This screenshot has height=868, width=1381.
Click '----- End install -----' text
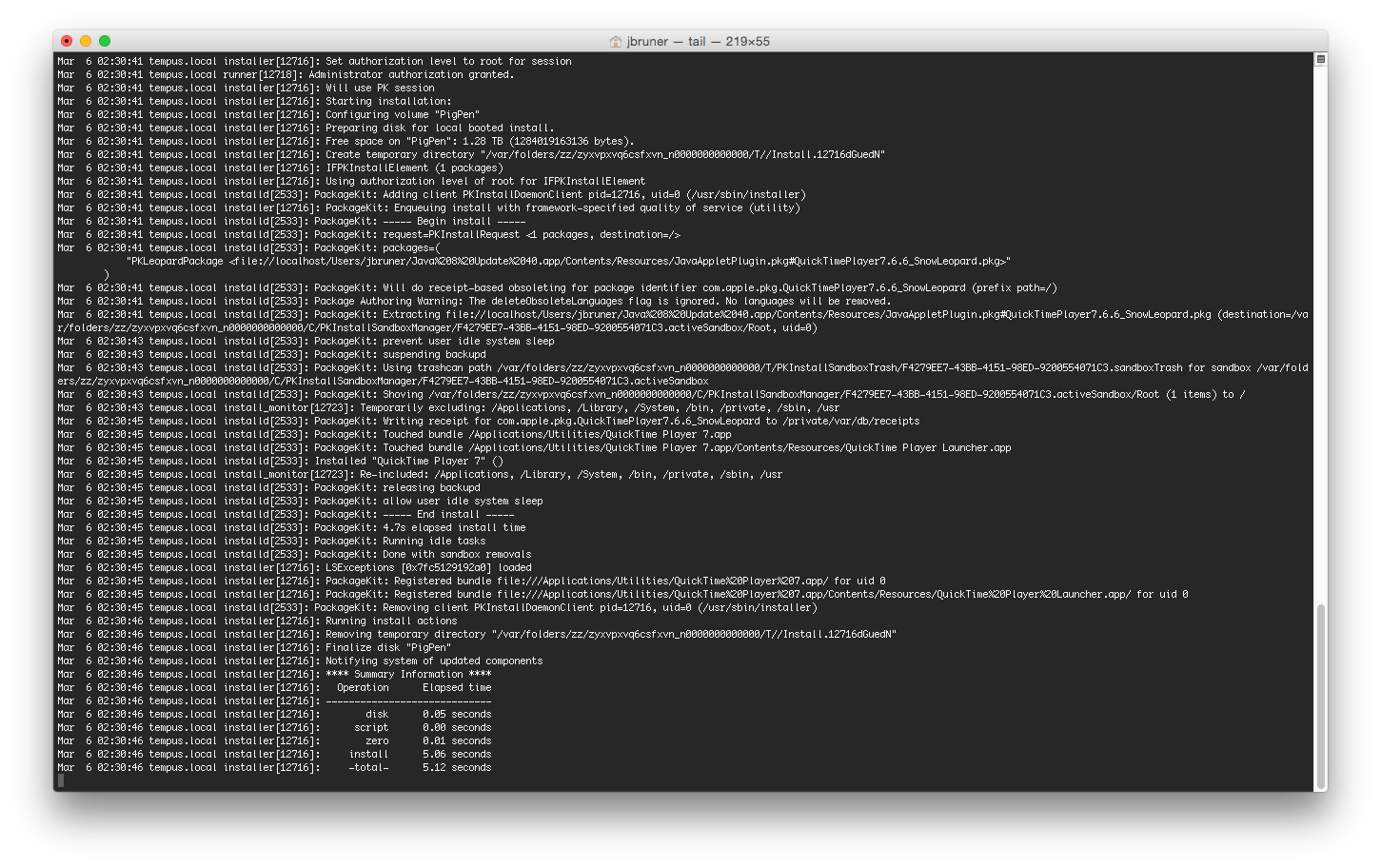(x=448, y=514)
